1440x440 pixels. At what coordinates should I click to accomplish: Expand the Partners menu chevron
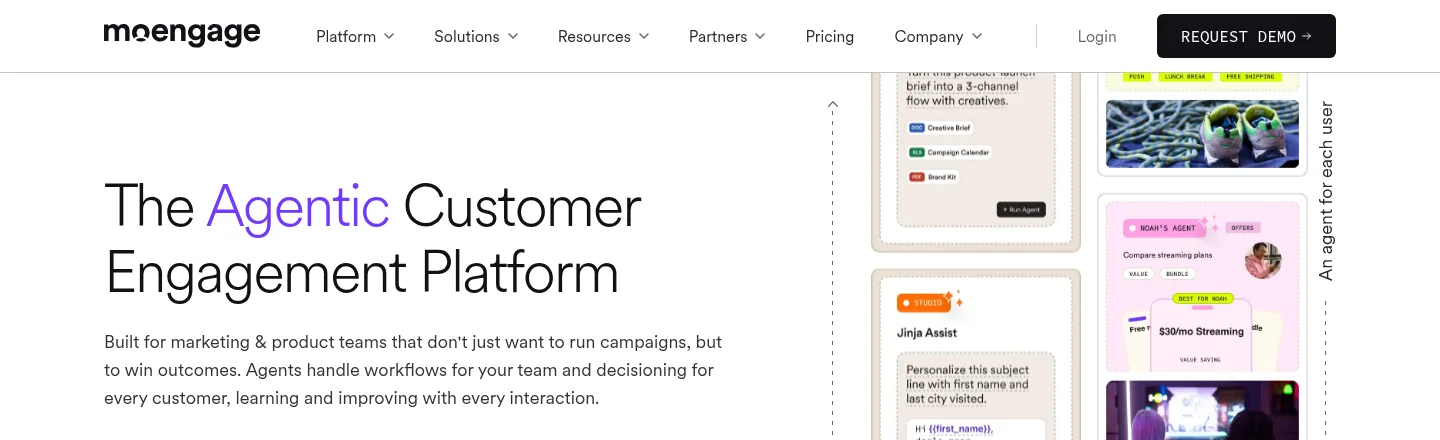[760, 36]
